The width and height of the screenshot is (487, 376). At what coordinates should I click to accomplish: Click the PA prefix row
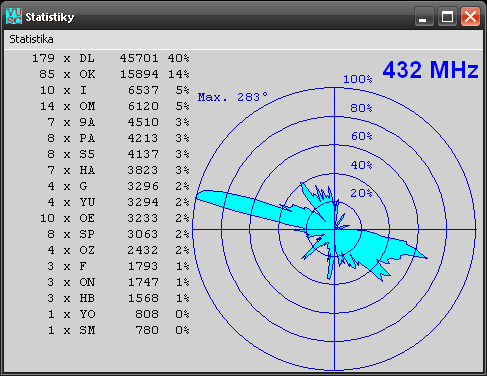coord(118,138)
